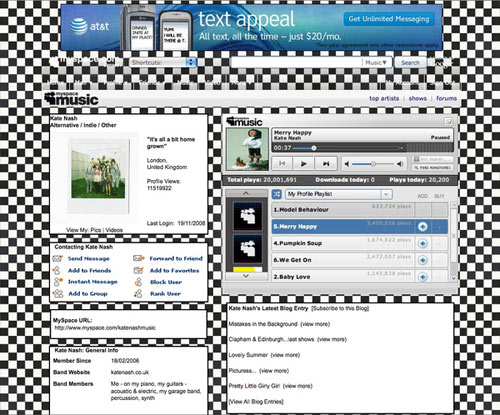Click the Search button
The image size is (500, 415).
(410, 63)
